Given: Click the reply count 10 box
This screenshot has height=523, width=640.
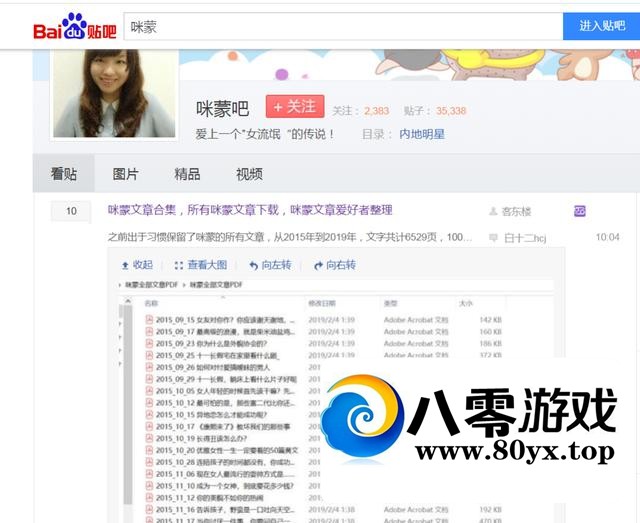Looking at the screenshot, I should tap(71, 211).
